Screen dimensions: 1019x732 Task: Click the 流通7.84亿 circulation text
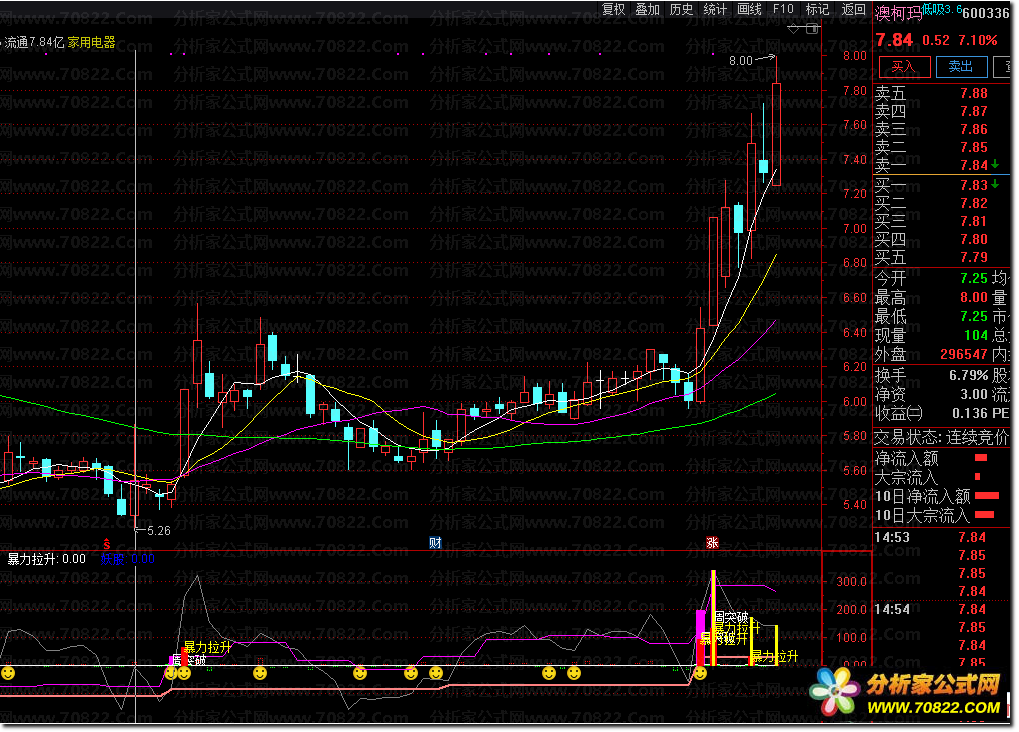click(x=34, y=42)
